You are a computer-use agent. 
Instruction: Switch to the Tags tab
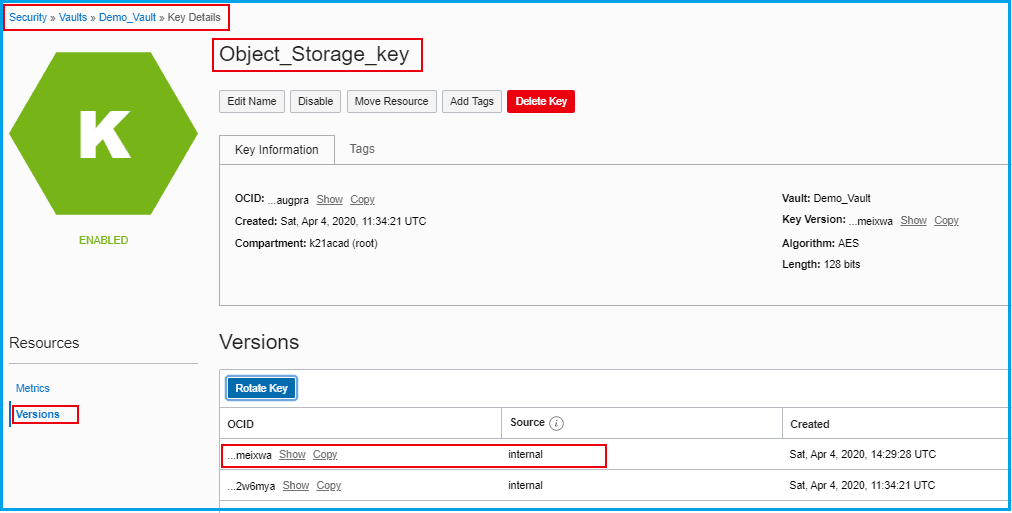(362, 149)
